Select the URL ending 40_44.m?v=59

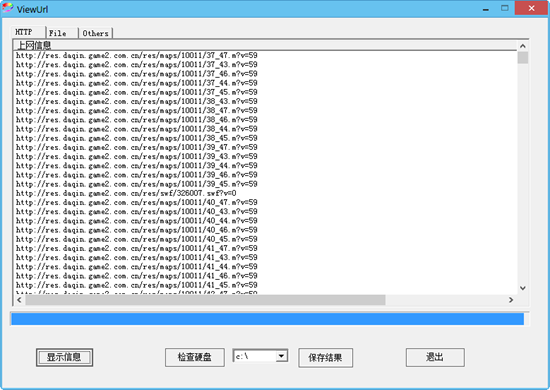click(x=136, y=221)
